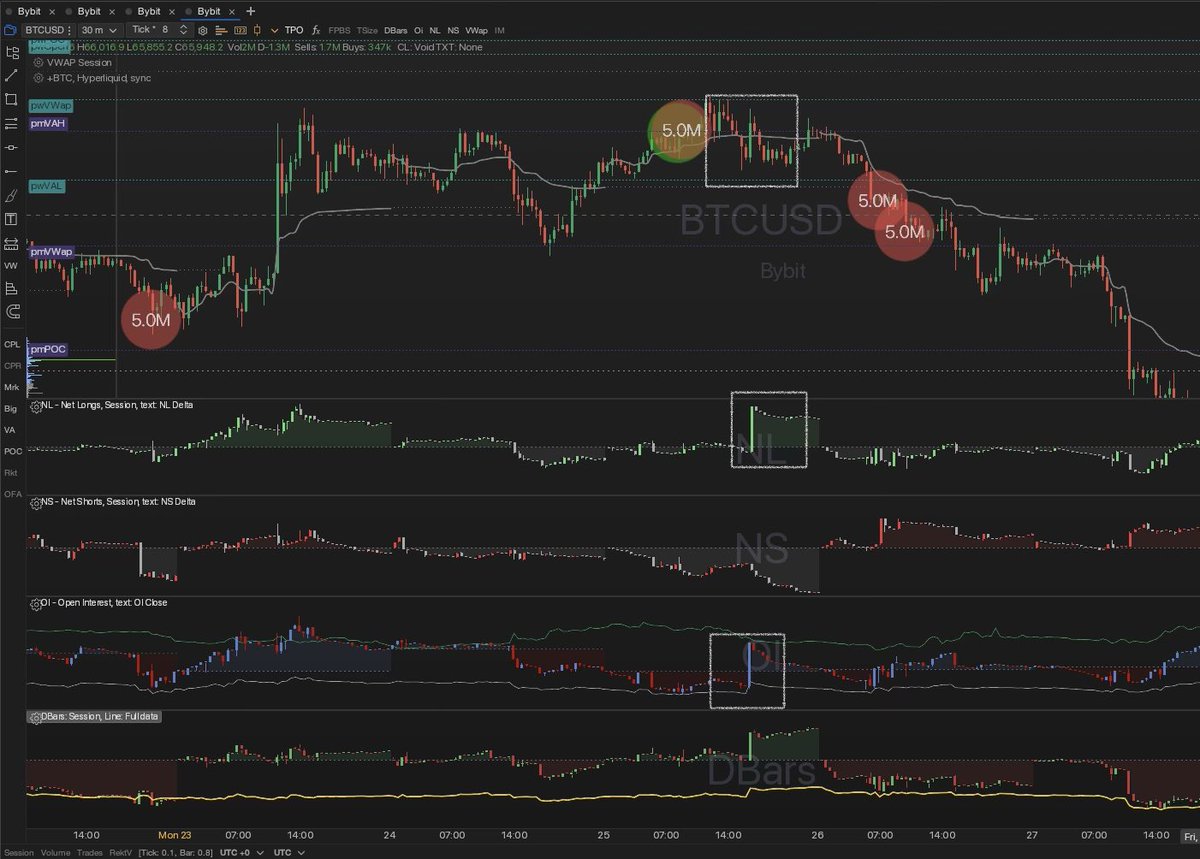
Task: Click the Tick * 8 stepper arrows
Action: pos(183,29)
